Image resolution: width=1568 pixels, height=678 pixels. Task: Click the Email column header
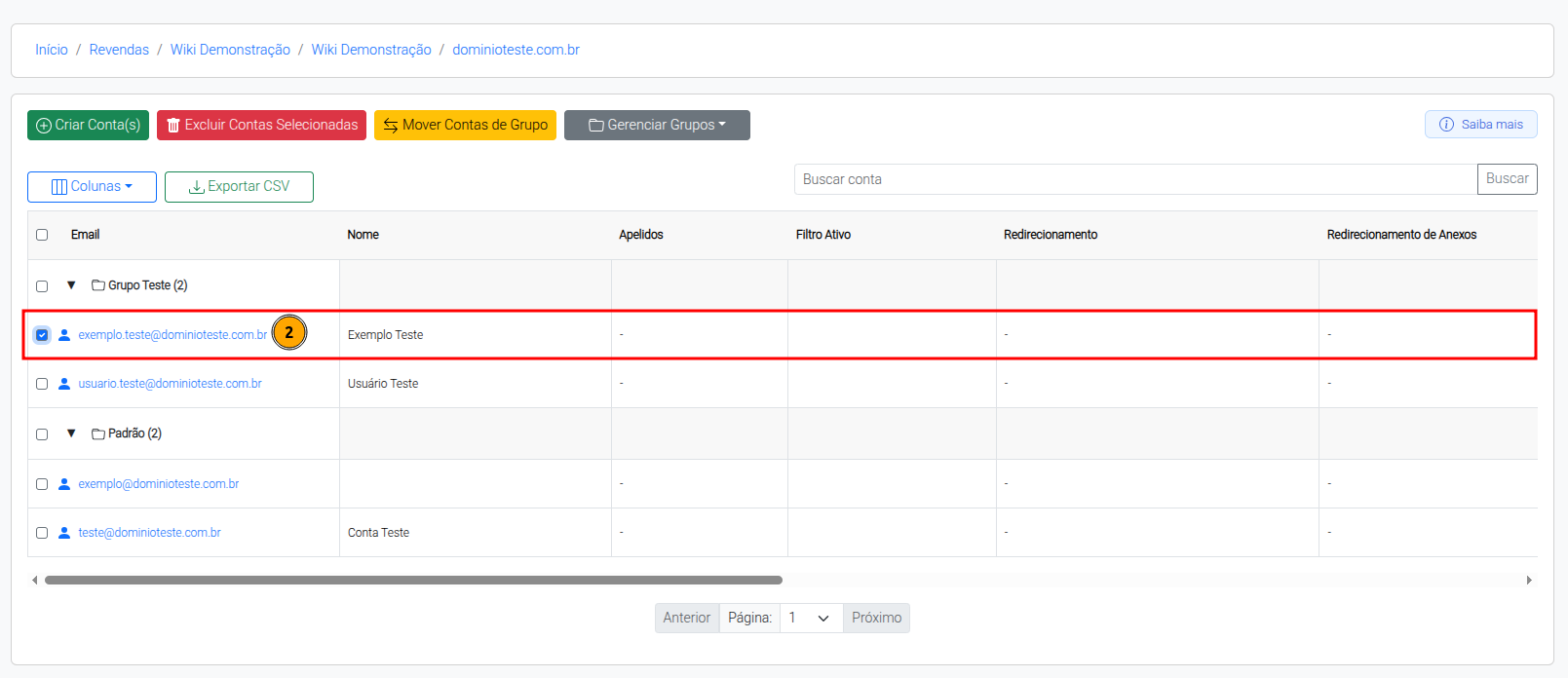[x=85, y=235]
